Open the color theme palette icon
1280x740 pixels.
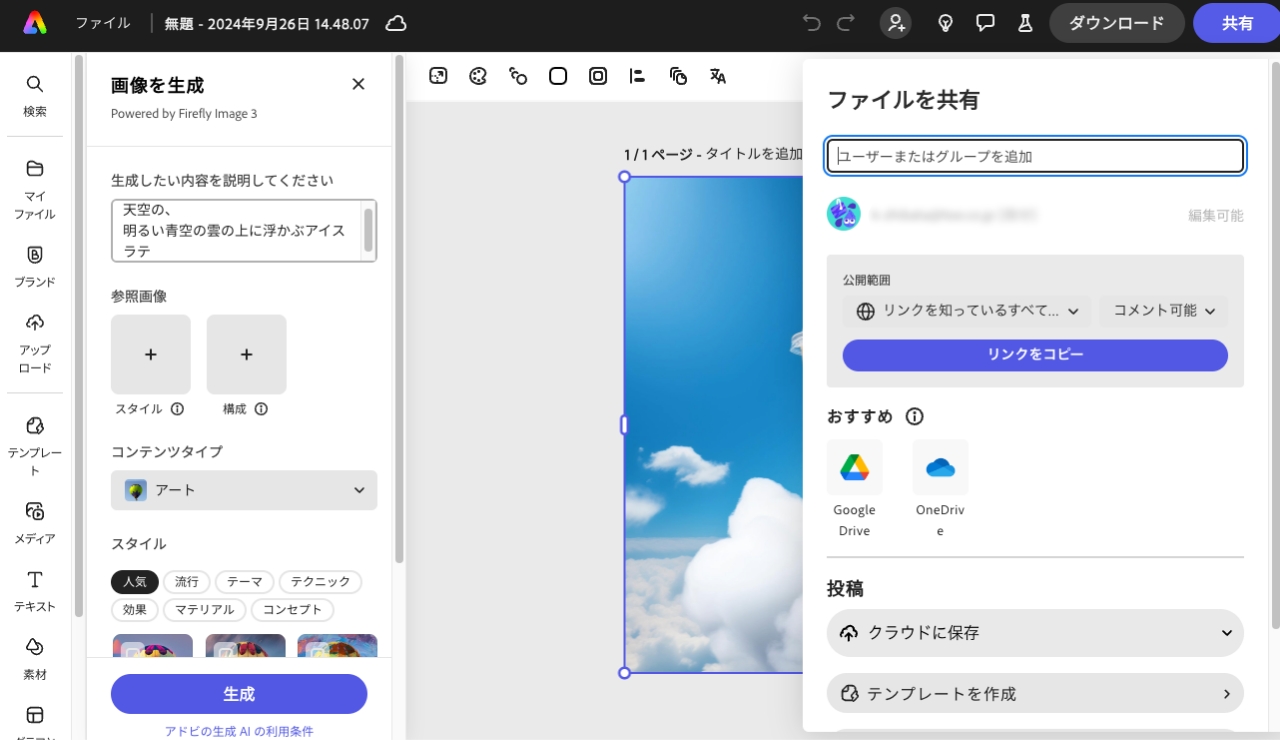tap(478, 76)
